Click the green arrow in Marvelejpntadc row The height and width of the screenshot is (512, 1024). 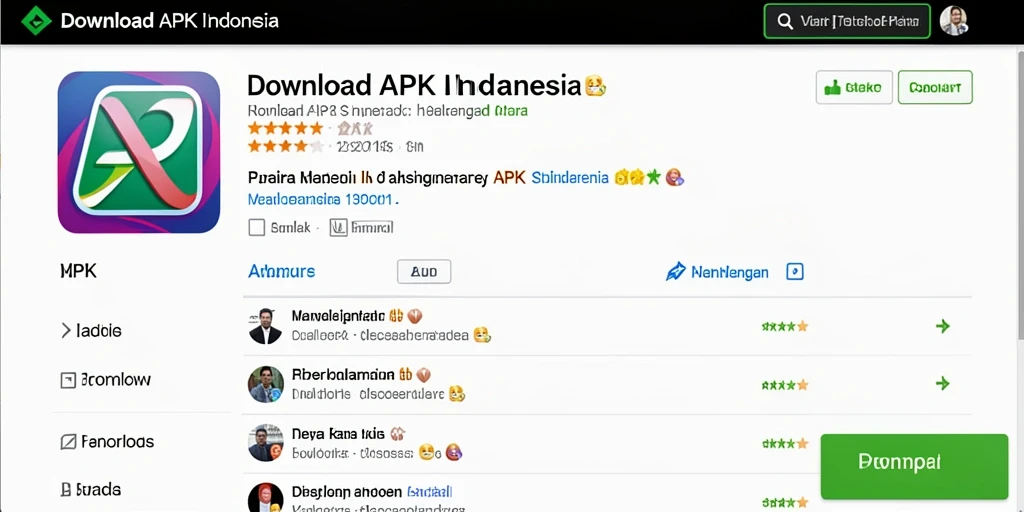[942, 326]
